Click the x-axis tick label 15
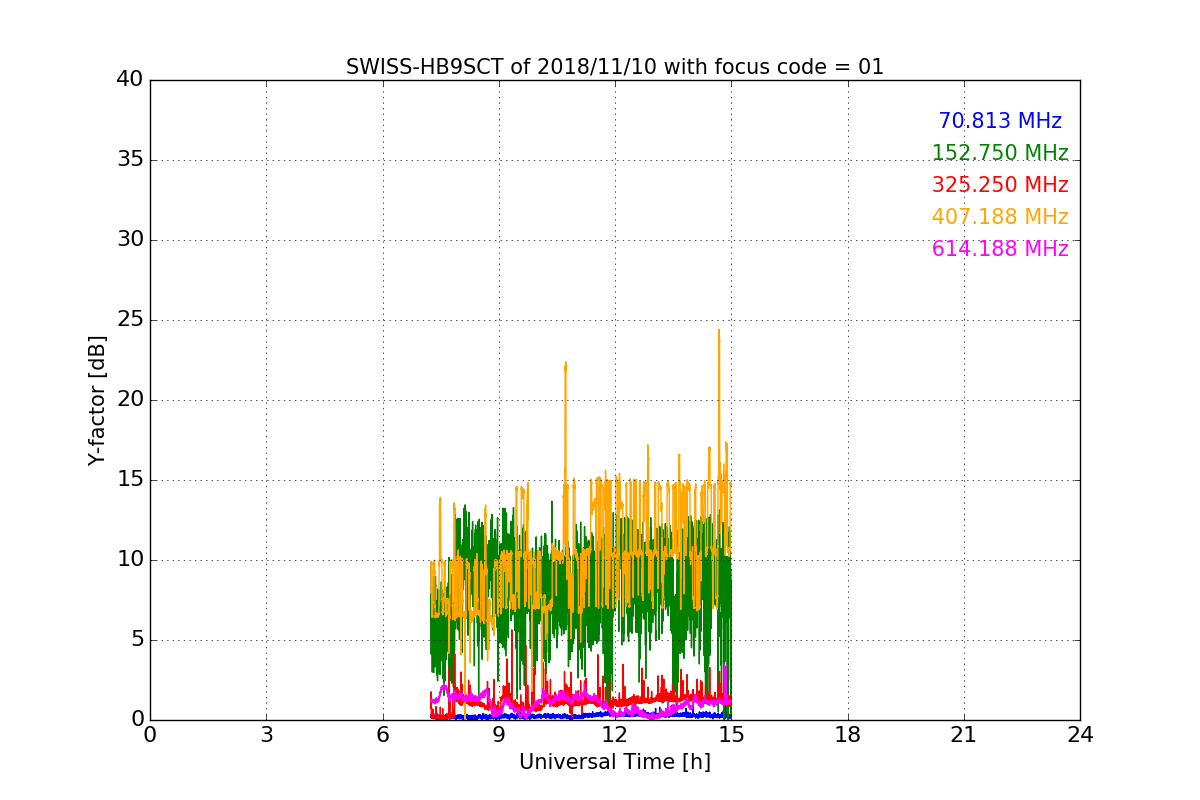Viewport: 1200px width, 800px height. tap(731, 734)
